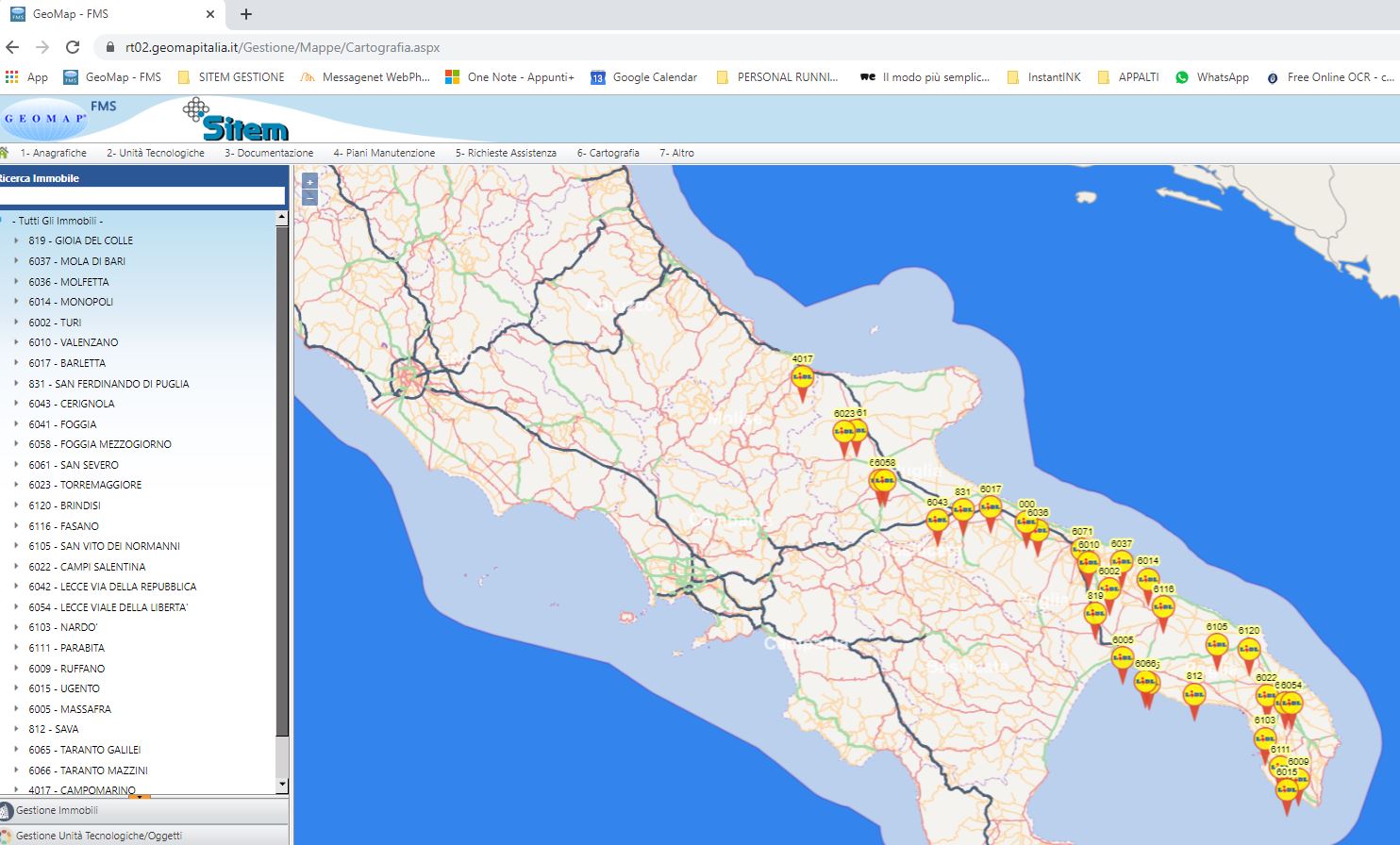Expand the 819 - GIOIA DEL COLLE node

(16, 240)
